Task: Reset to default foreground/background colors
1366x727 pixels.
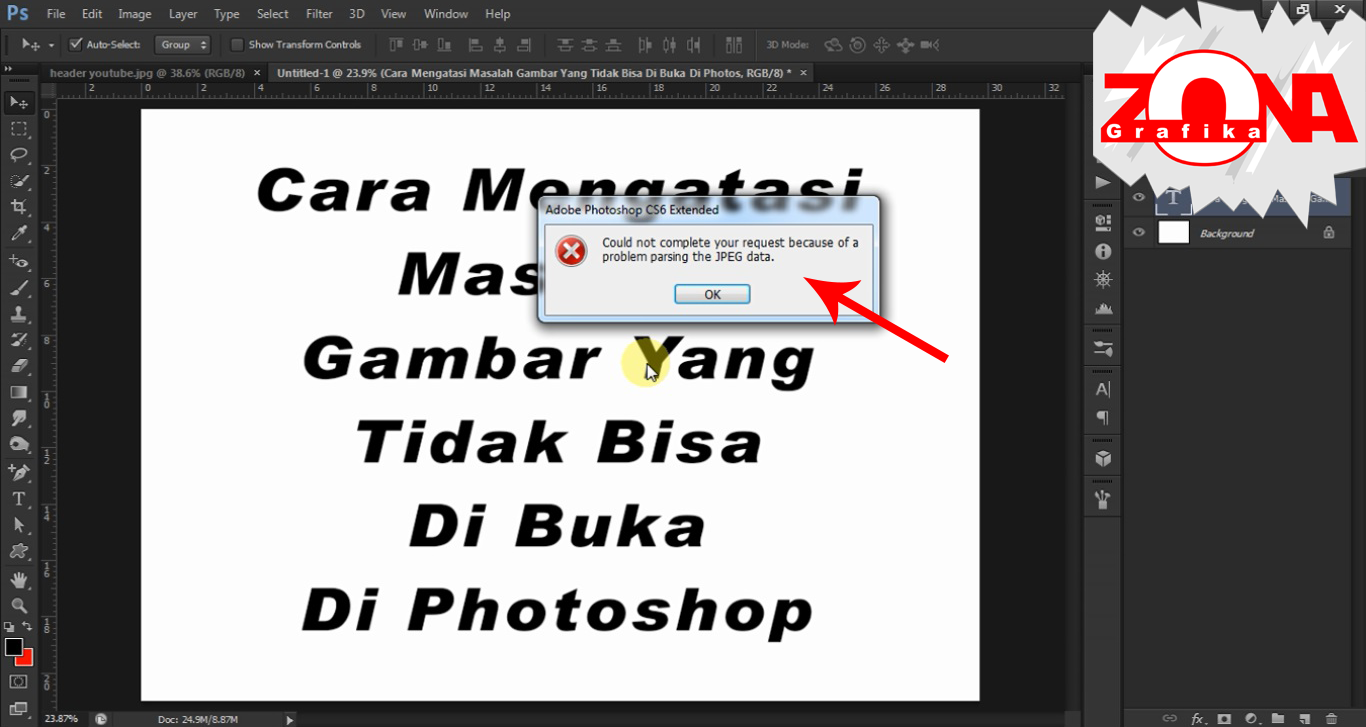Action: 9,627
